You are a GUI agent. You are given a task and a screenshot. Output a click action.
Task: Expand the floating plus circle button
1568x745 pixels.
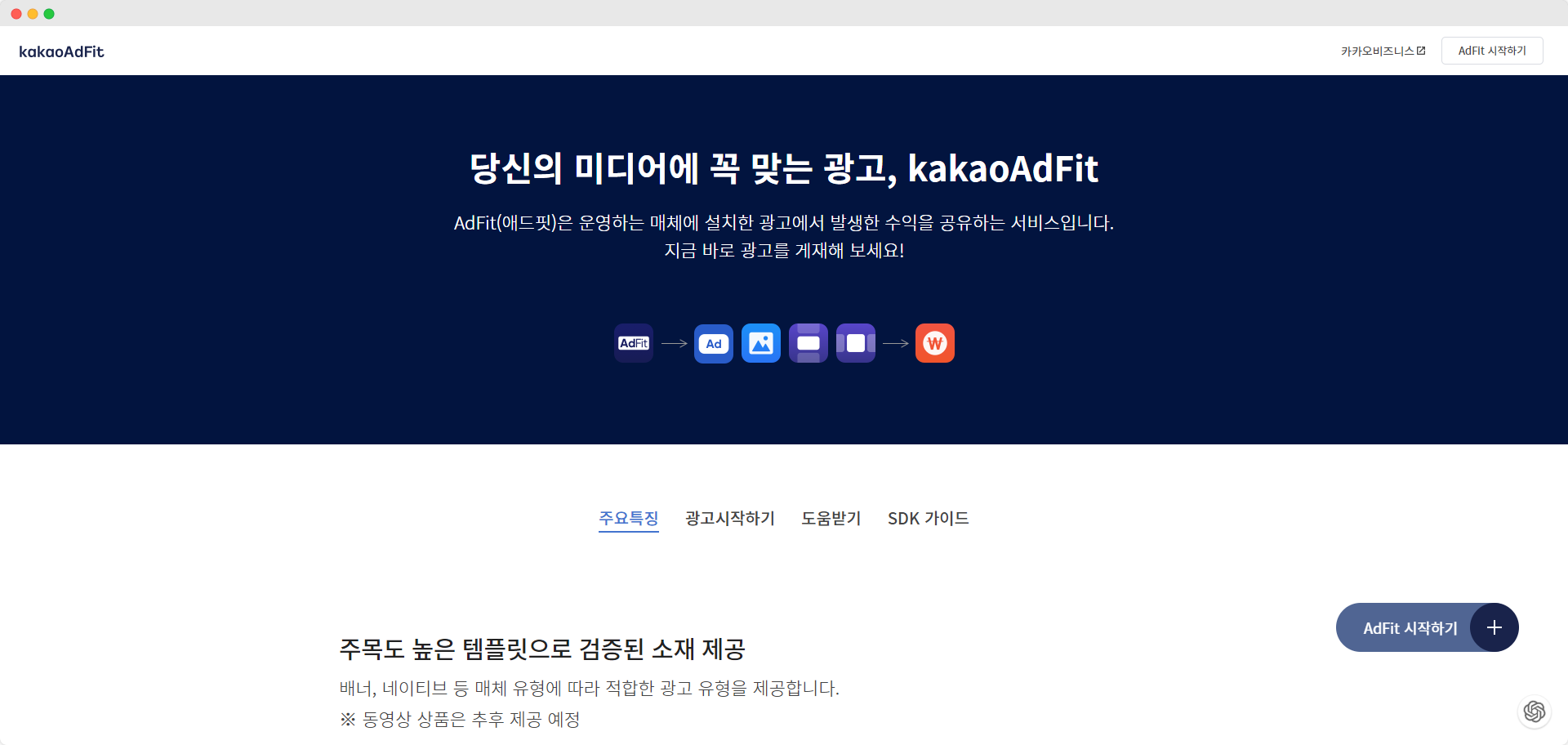tap(1494, 627)
